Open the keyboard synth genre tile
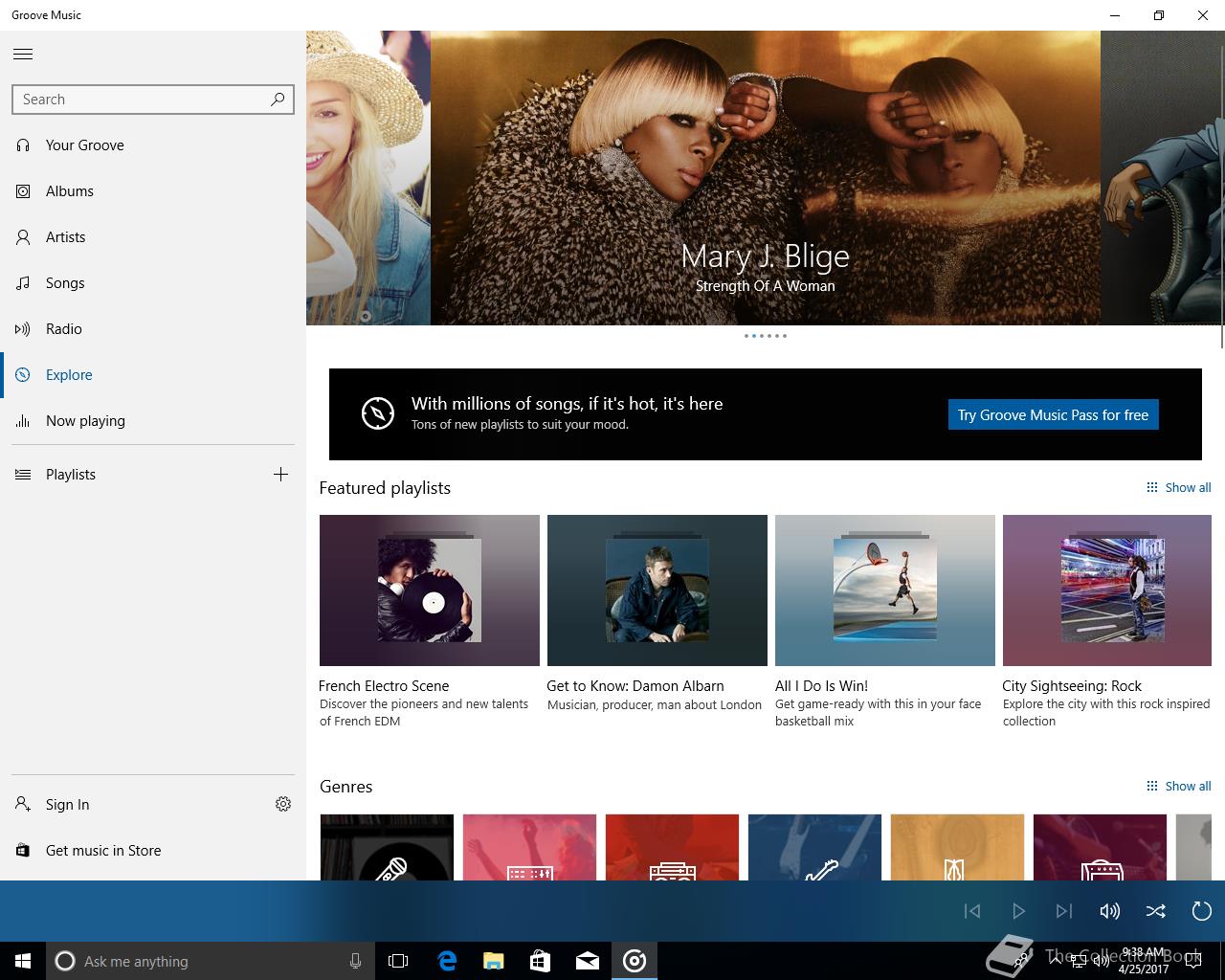The width and height of the screenshot is (1225, 980). pyautogui.click(x=529, y=847)
